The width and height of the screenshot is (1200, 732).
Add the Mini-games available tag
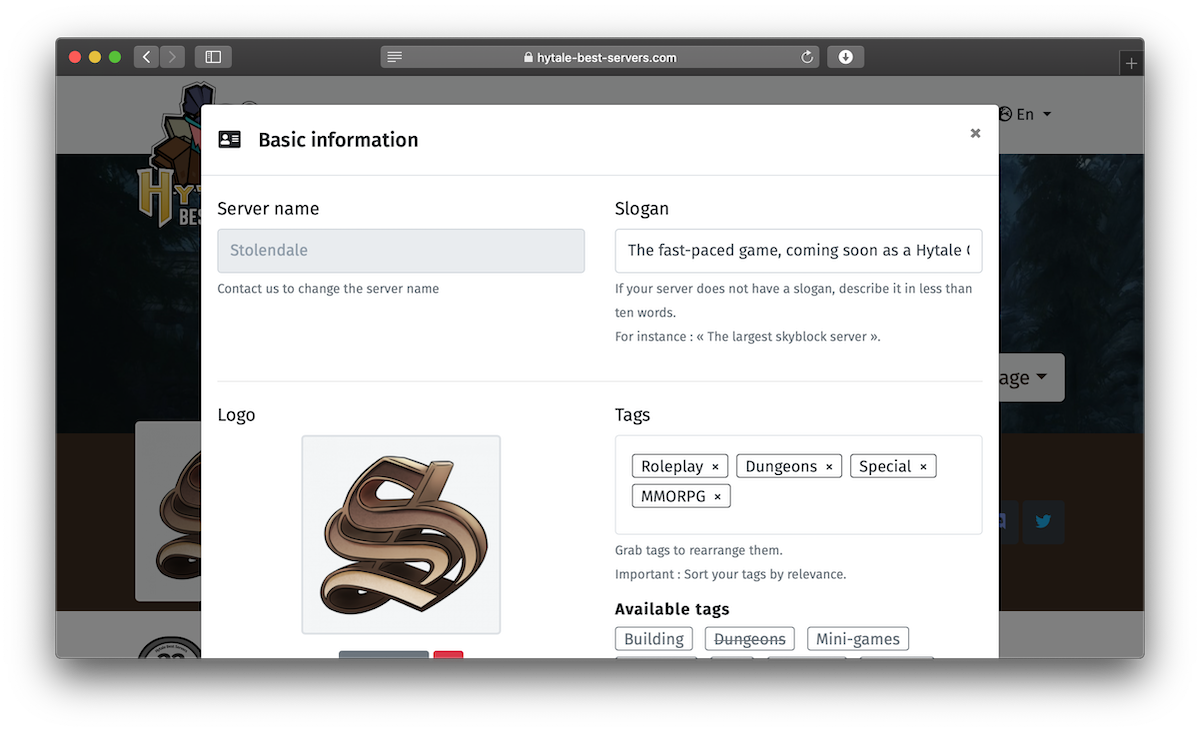857,639
